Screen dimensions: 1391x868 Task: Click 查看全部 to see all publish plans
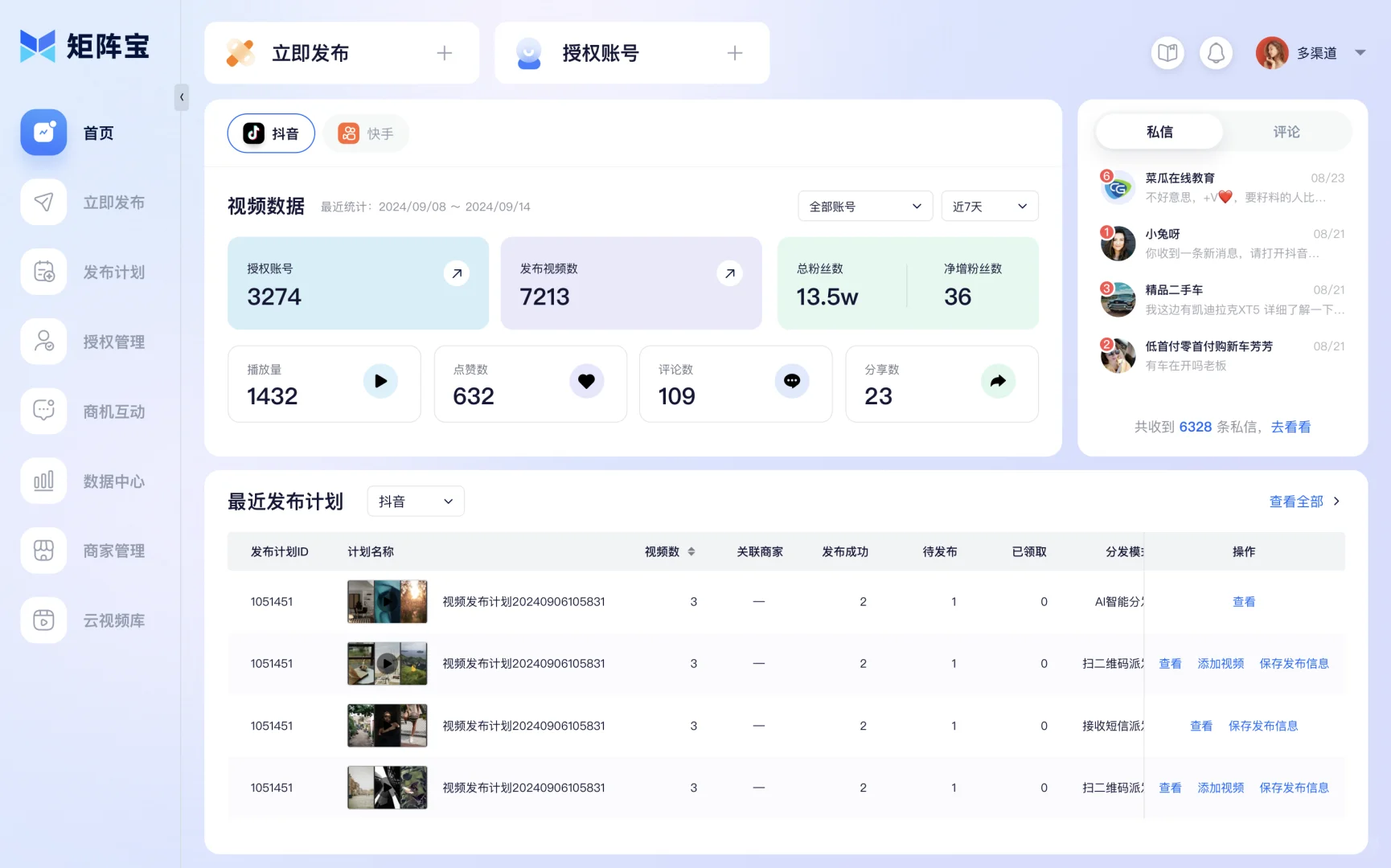[1295, 500]
